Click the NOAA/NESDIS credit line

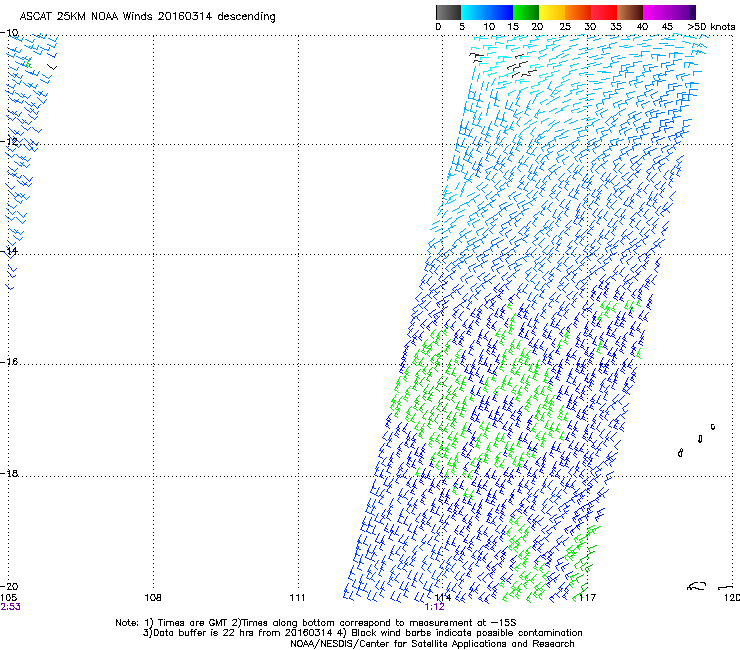pyautogui.click(x=432, y=644)
